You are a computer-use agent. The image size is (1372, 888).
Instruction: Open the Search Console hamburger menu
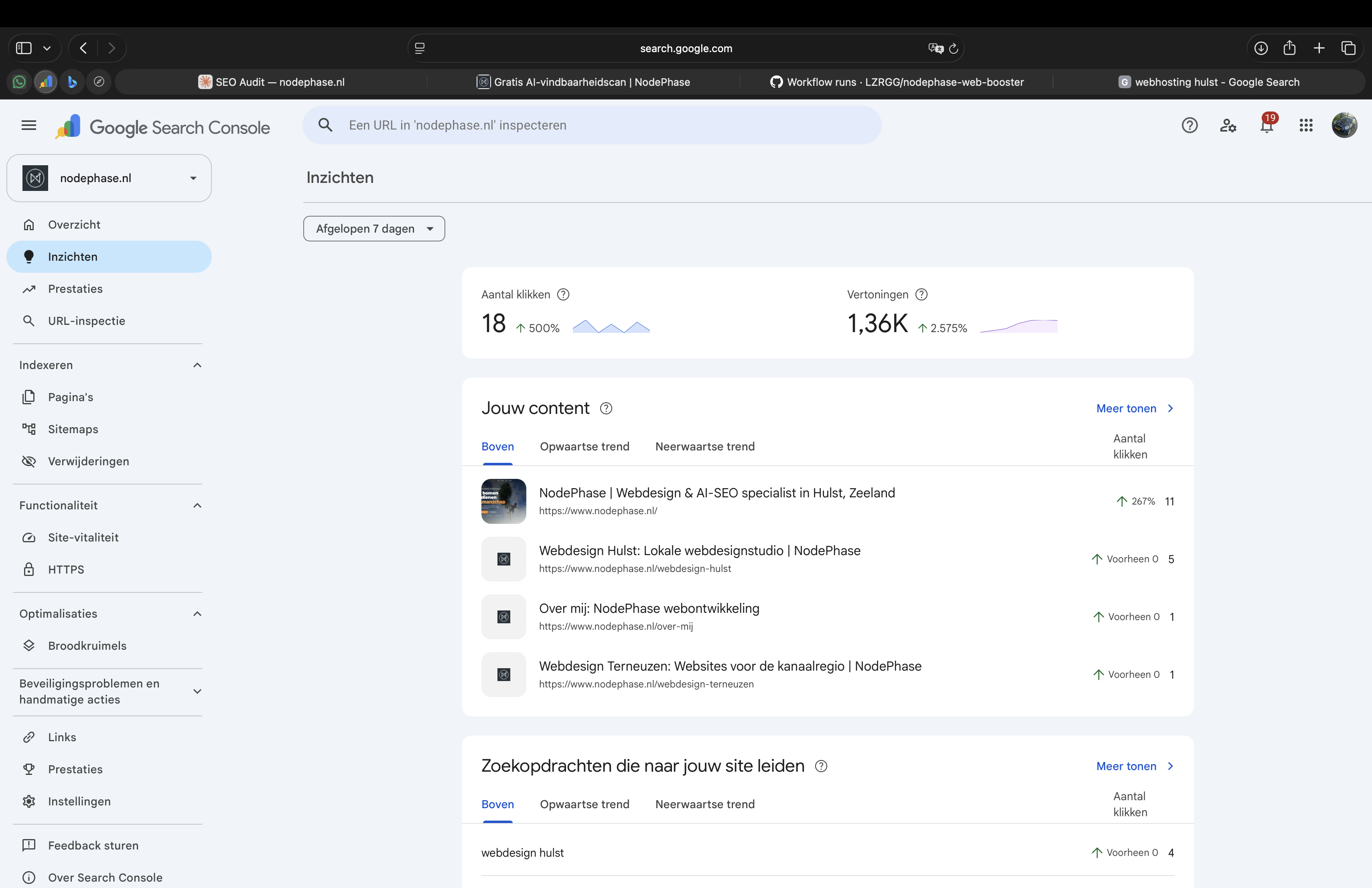[x=29, y=125]
